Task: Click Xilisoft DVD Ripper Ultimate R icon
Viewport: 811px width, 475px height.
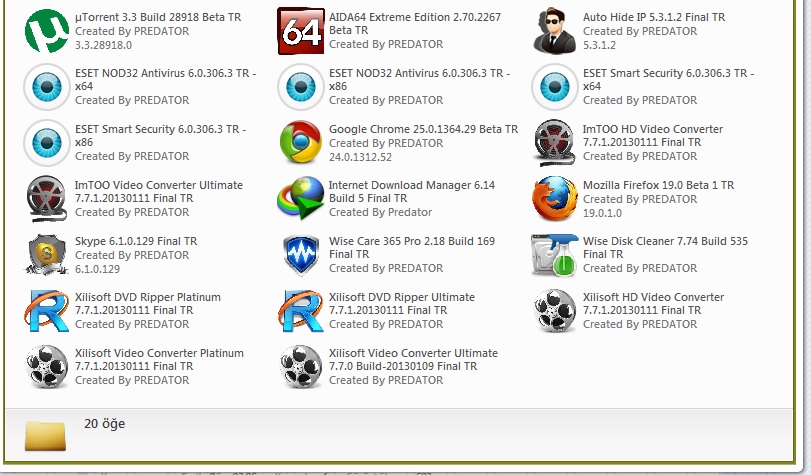Action: click(x=301, y=310)
